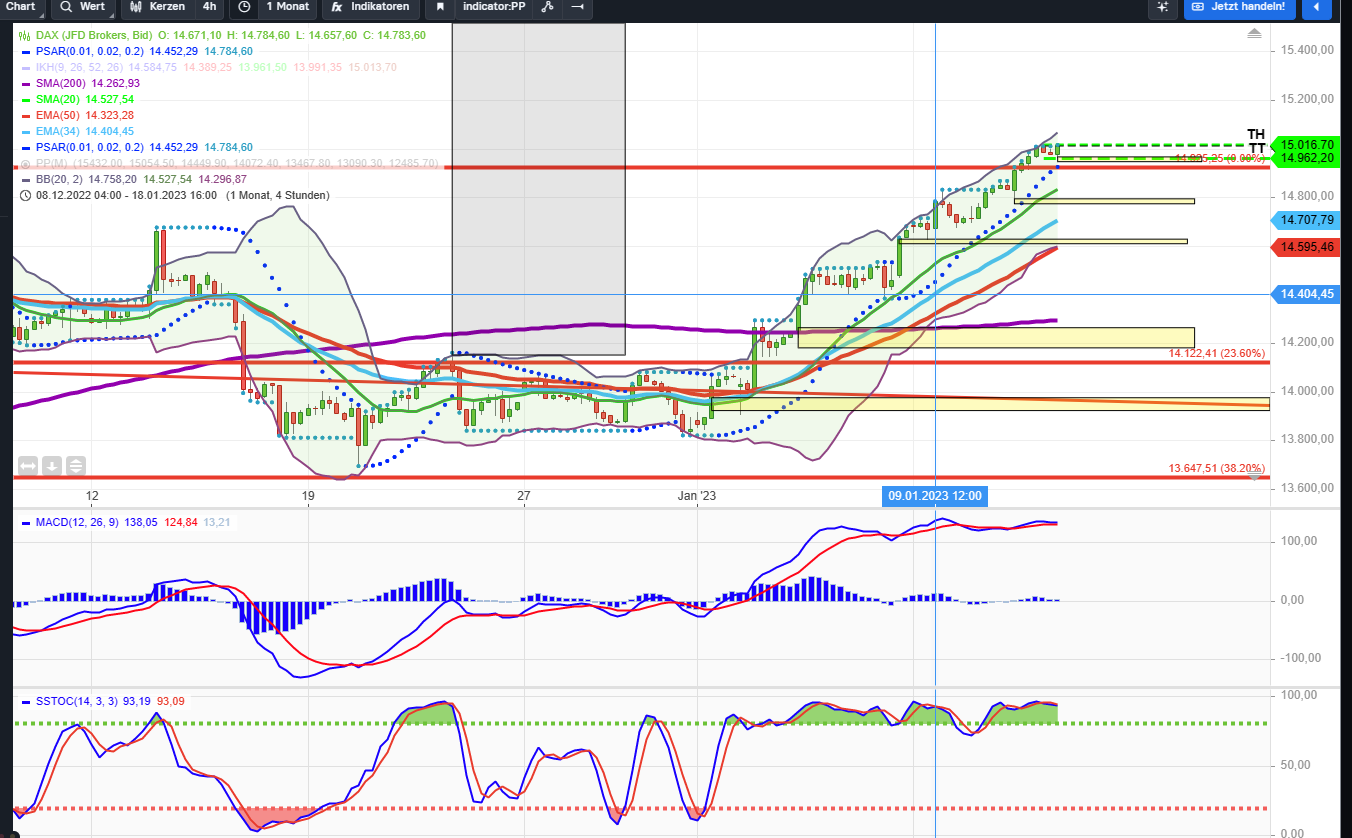Click the EMA(50) red color marker
This screenshot has height=838, width=1352.
(x=25, y=115)
